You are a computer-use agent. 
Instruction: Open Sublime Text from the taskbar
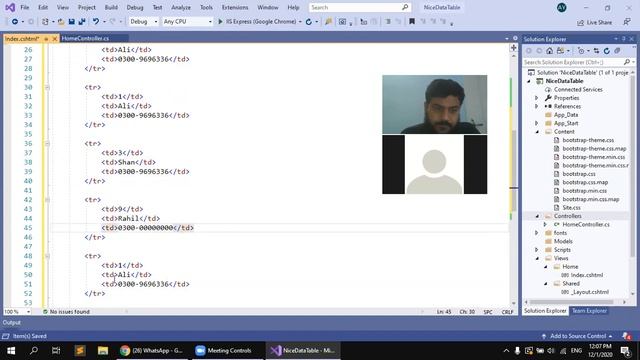click(80, 351)
